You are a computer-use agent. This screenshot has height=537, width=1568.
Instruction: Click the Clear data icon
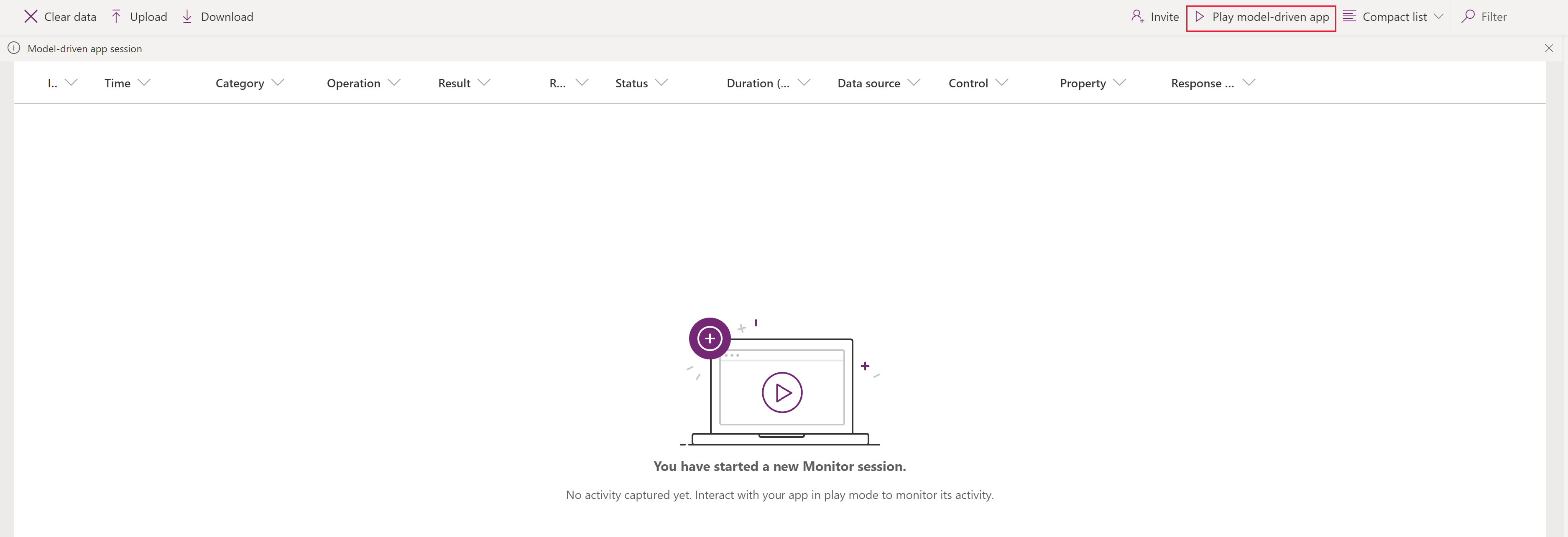coord(31,16)
